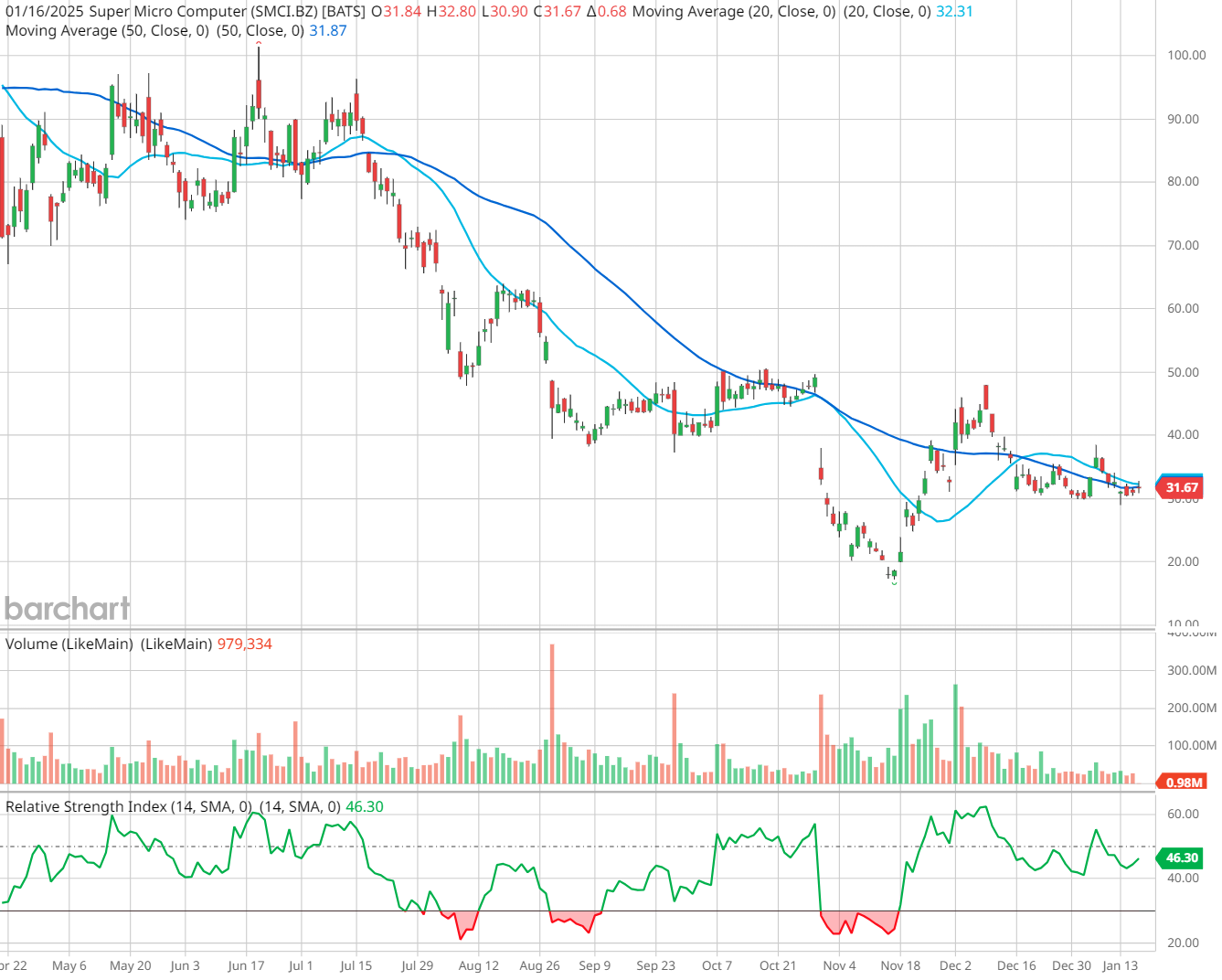Click the Jul 29 date axis label

418,965
